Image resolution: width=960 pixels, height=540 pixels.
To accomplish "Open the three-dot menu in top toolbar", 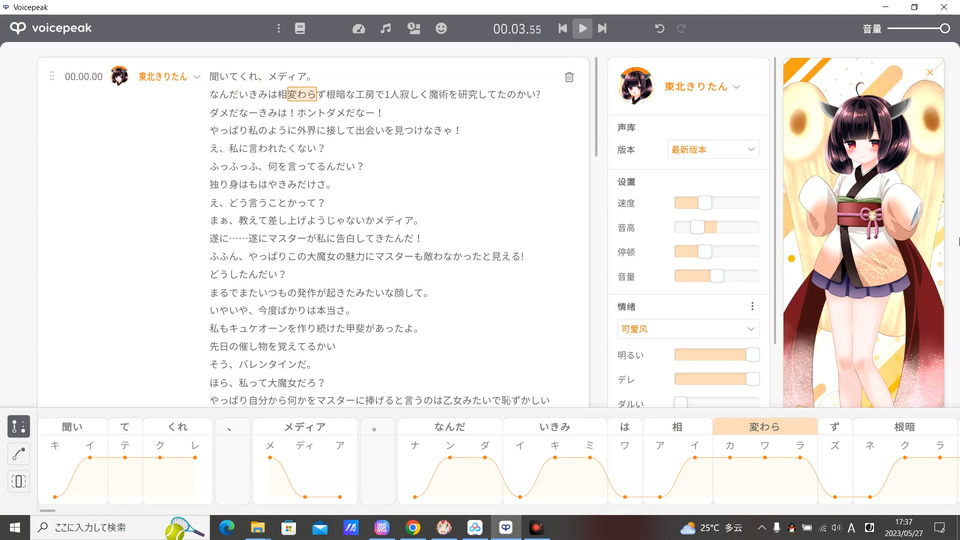I will [x=279, y=28].
